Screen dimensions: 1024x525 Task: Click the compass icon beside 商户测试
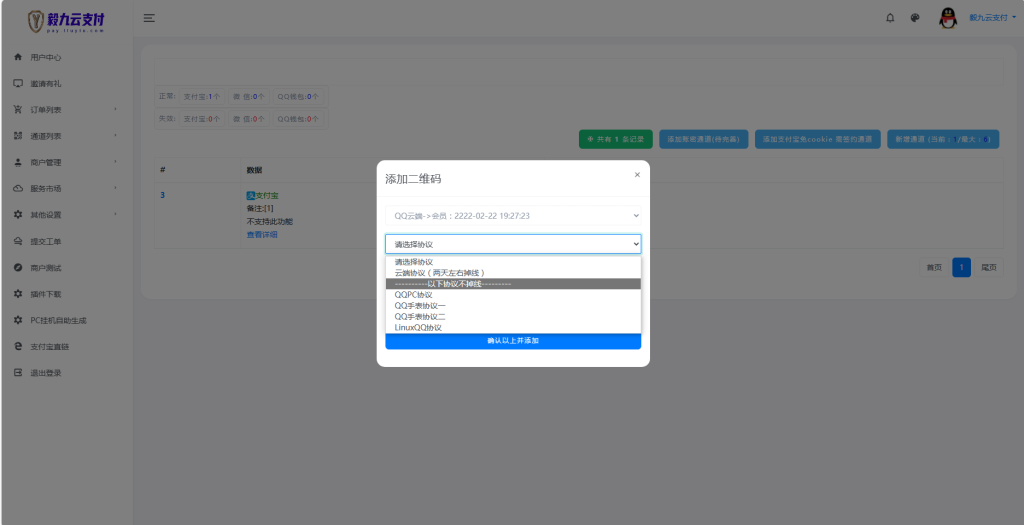tap(18, 268)
